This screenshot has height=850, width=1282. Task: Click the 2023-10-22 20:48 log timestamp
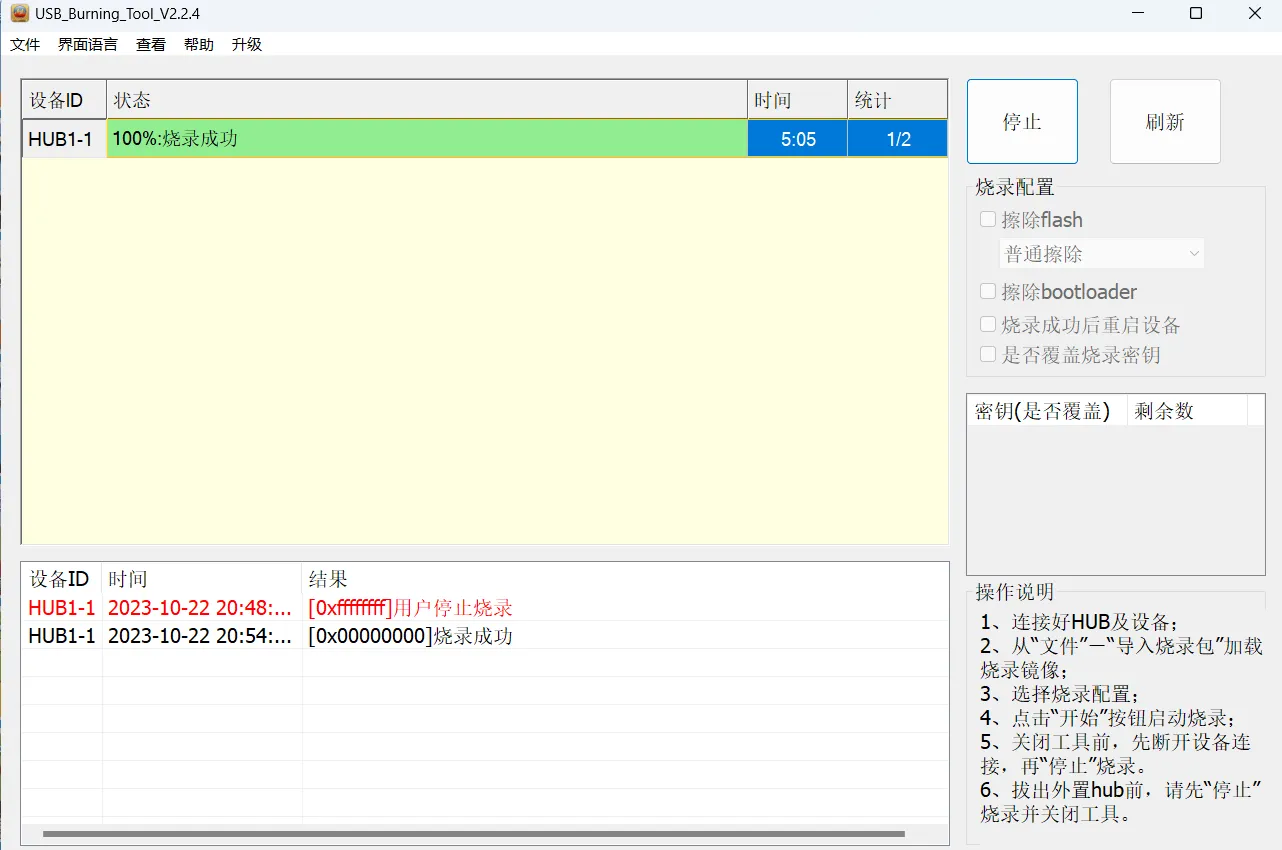click(x=200, y=608)
